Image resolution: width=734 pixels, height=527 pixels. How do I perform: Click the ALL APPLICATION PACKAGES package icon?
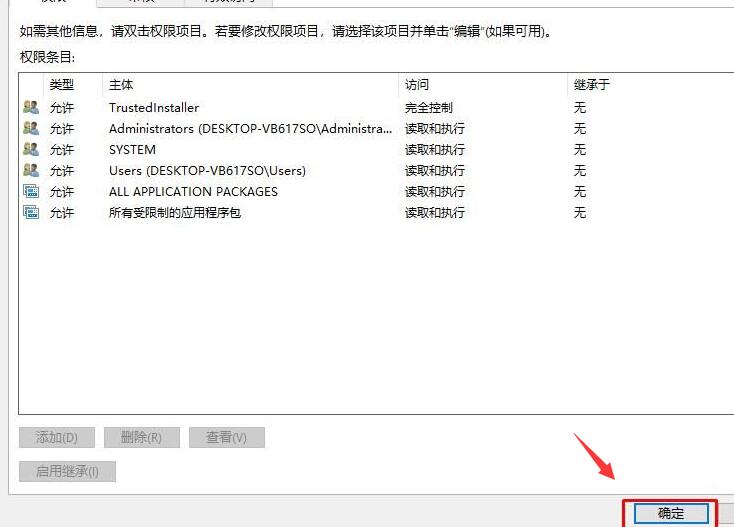(x=31, y=191)
